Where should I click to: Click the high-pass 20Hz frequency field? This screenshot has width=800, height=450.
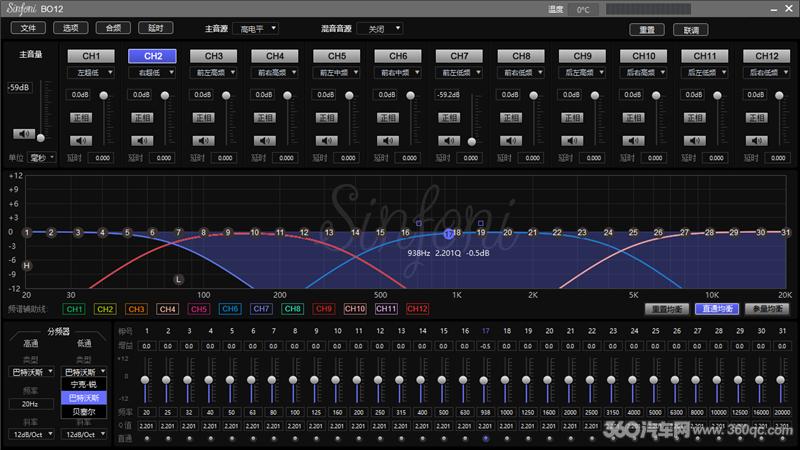coord(31,404)
